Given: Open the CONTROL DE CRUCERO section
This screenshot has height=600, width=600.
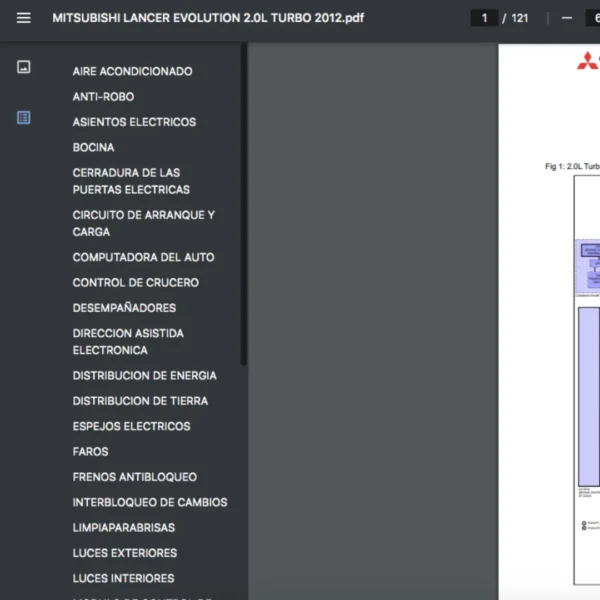Looking at the screenshot, I should 135,282.
